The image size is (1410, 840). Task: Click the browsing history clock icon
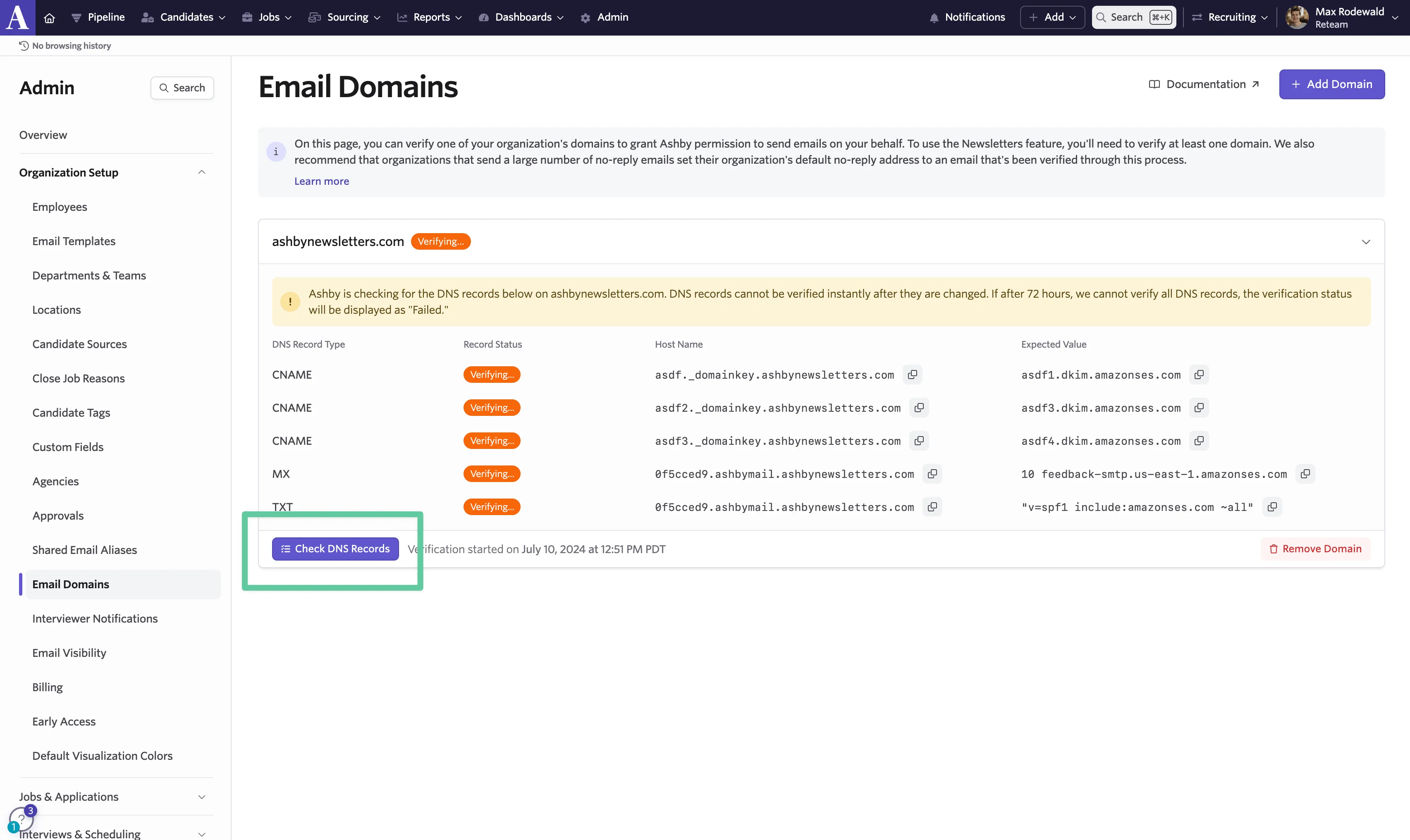24,46
